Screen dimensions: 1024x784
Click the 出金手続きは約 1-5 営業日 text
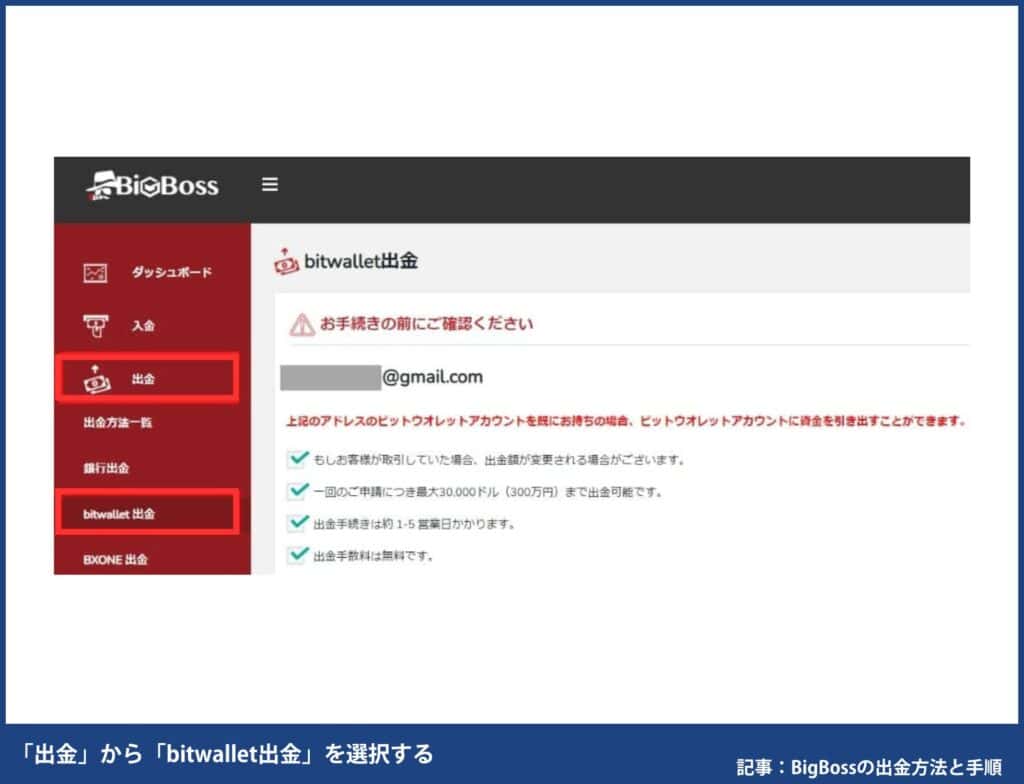(x=414, y=525)
